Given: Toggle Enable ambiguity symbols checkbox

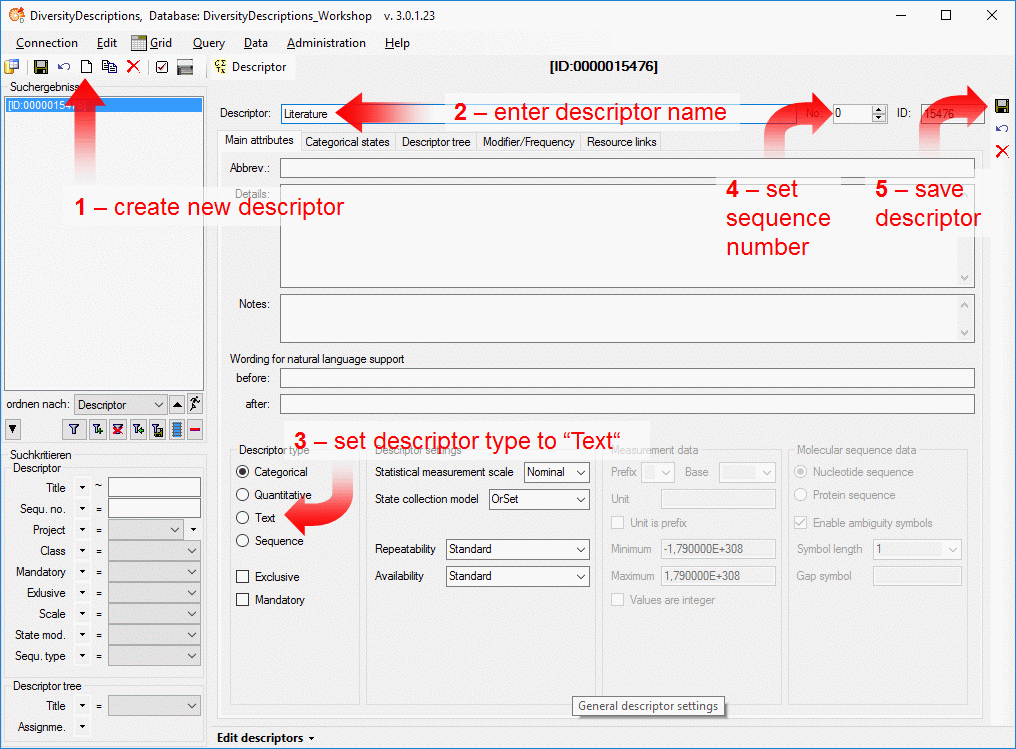Looking at the screenshot, I should pos(801,523).
